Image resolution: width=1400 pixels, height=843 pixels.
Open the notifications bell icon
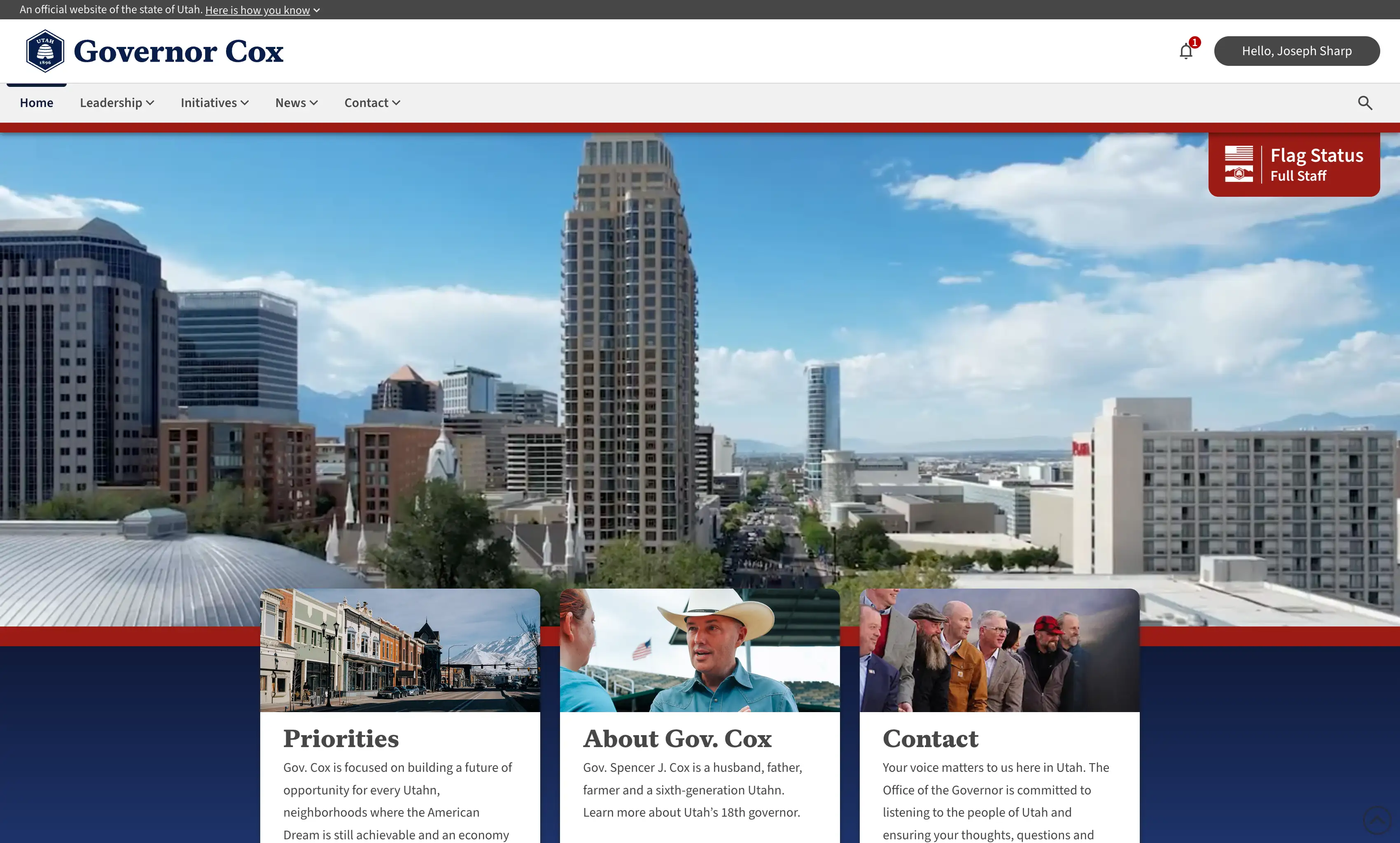click(x=1186, y=51)
